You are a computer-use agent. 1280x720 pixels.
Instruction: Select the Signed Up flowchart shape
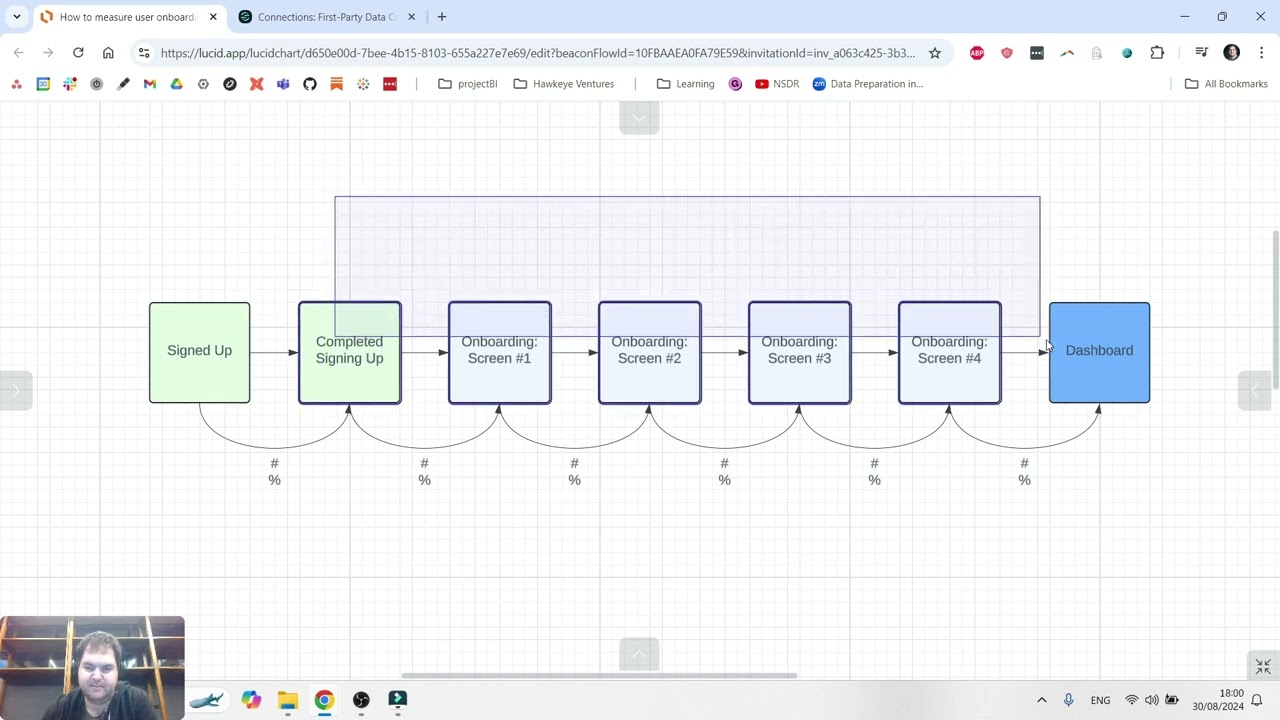[x=199, y=353]
